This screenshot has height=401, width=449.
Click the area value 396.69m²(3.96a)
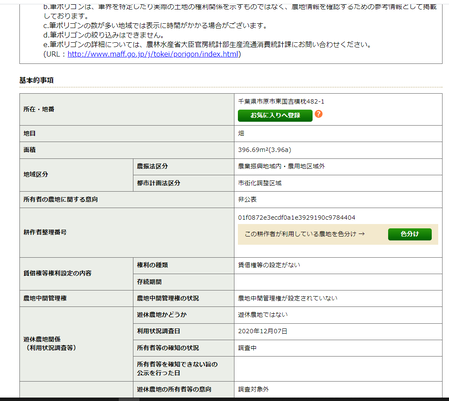265,150
